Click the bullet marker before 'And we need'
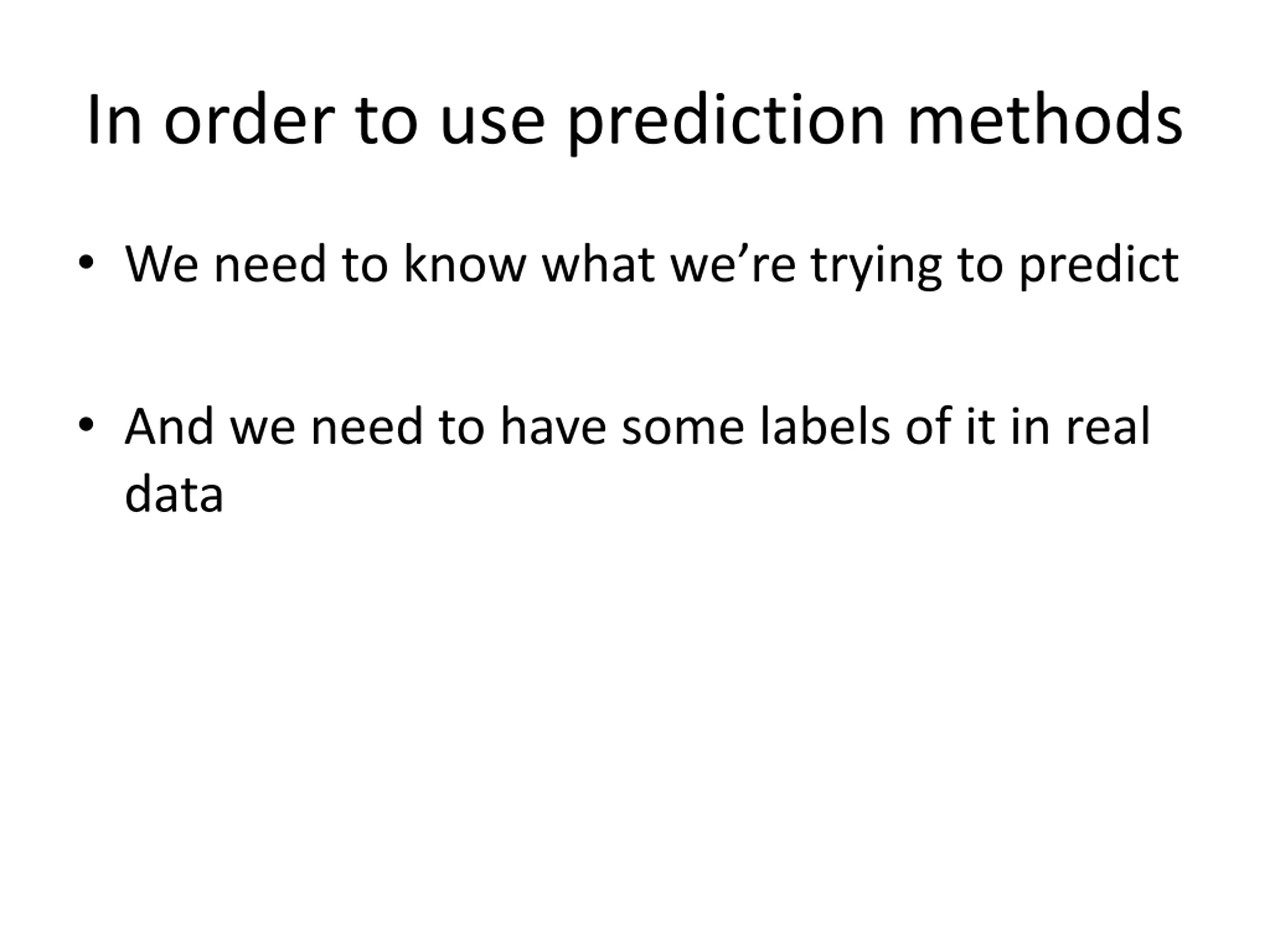This screenshot has height=952, width=1270. [85, 425]
